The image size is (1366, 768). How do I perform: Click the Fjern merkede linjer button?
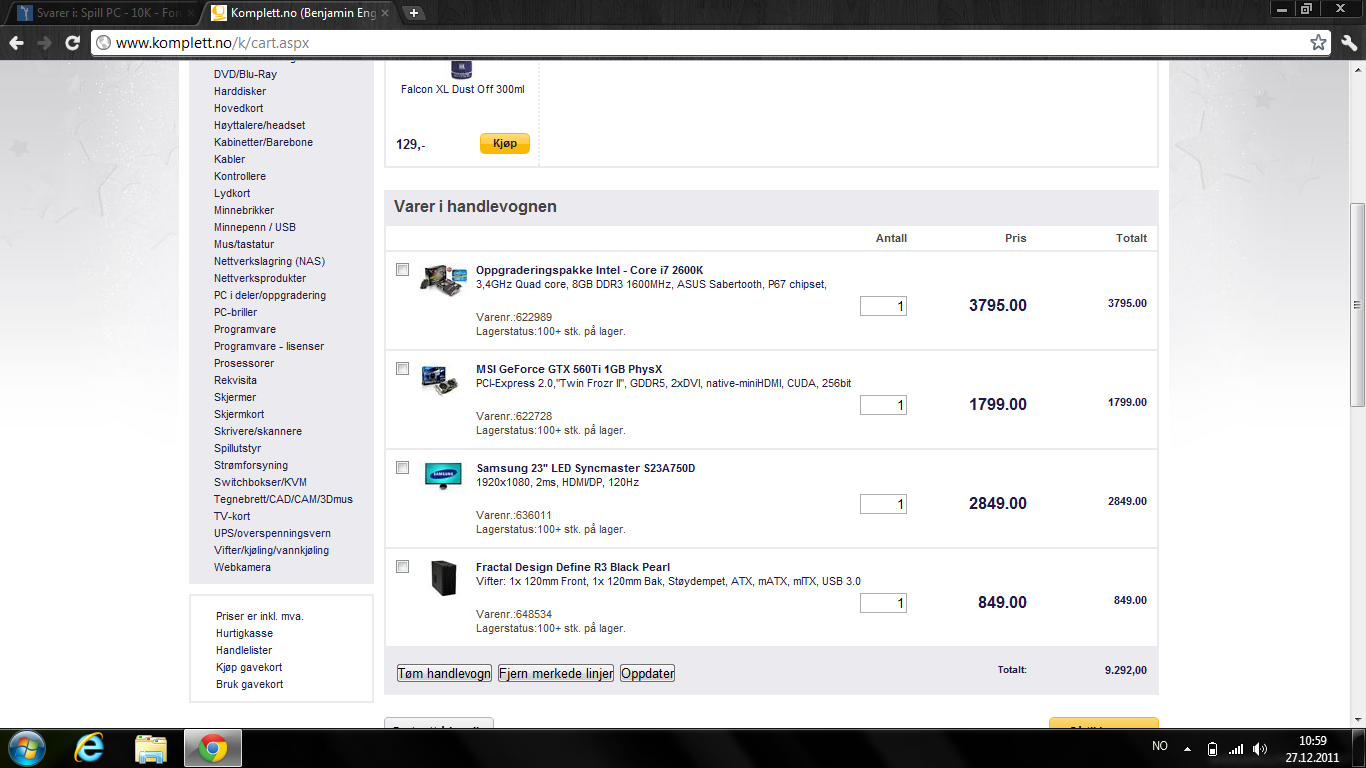[556, 673]
